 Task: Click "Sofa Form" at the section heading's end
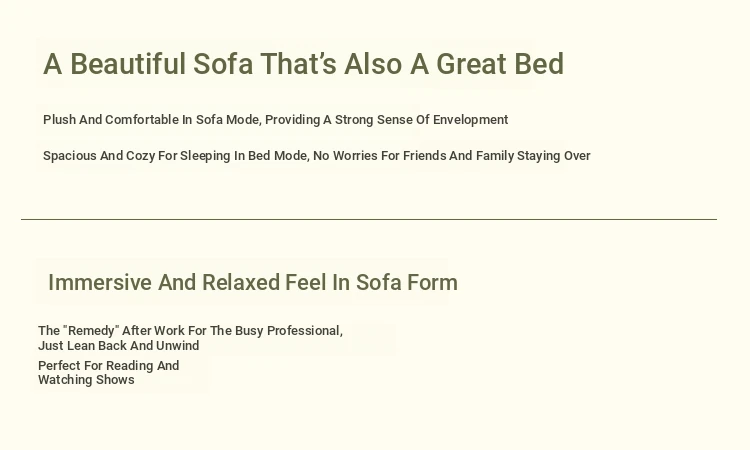click(407, 283)
